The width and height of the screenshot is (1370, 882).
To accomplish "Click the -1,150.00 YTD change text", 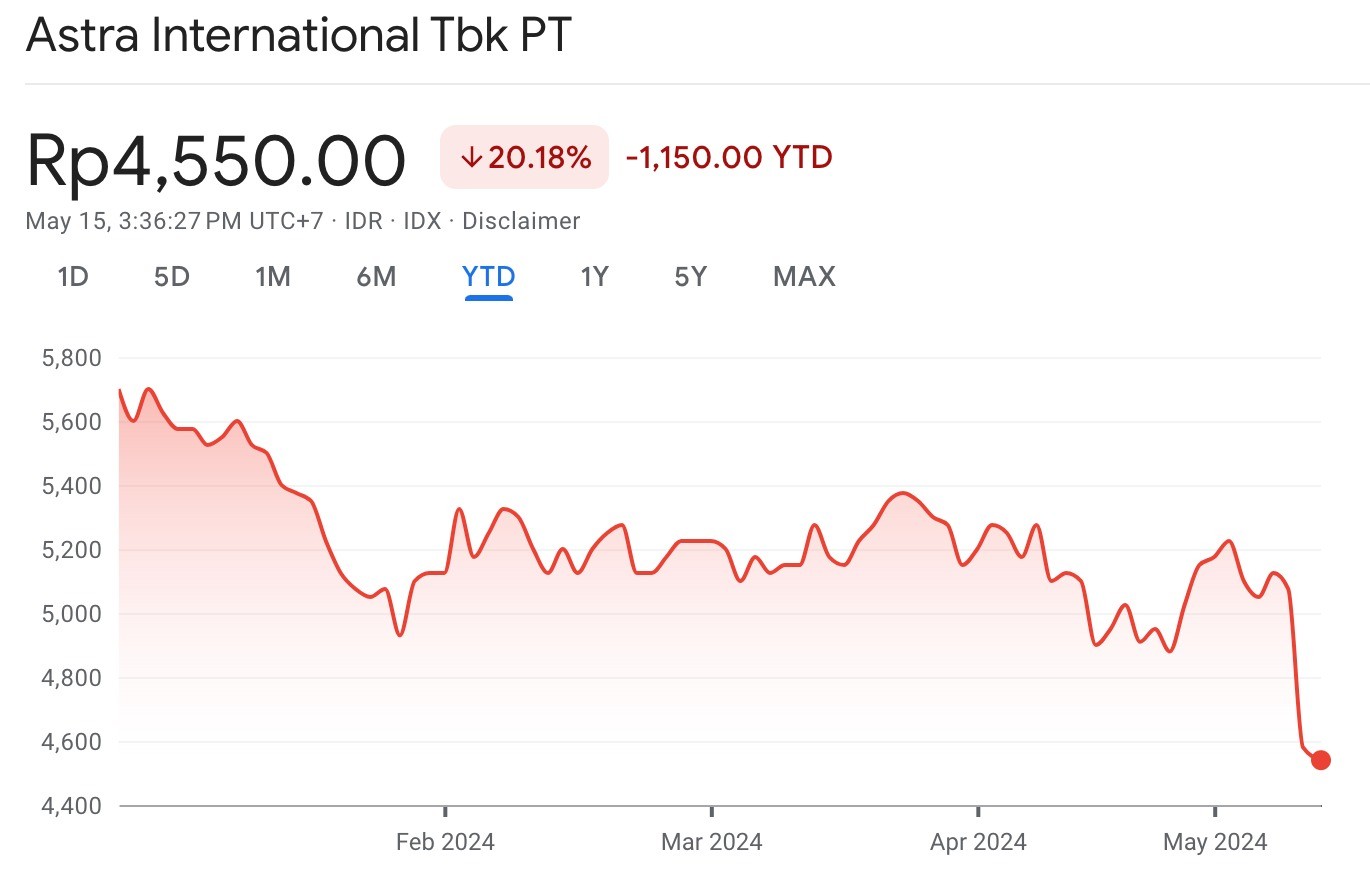I will (x=729, y=157).
